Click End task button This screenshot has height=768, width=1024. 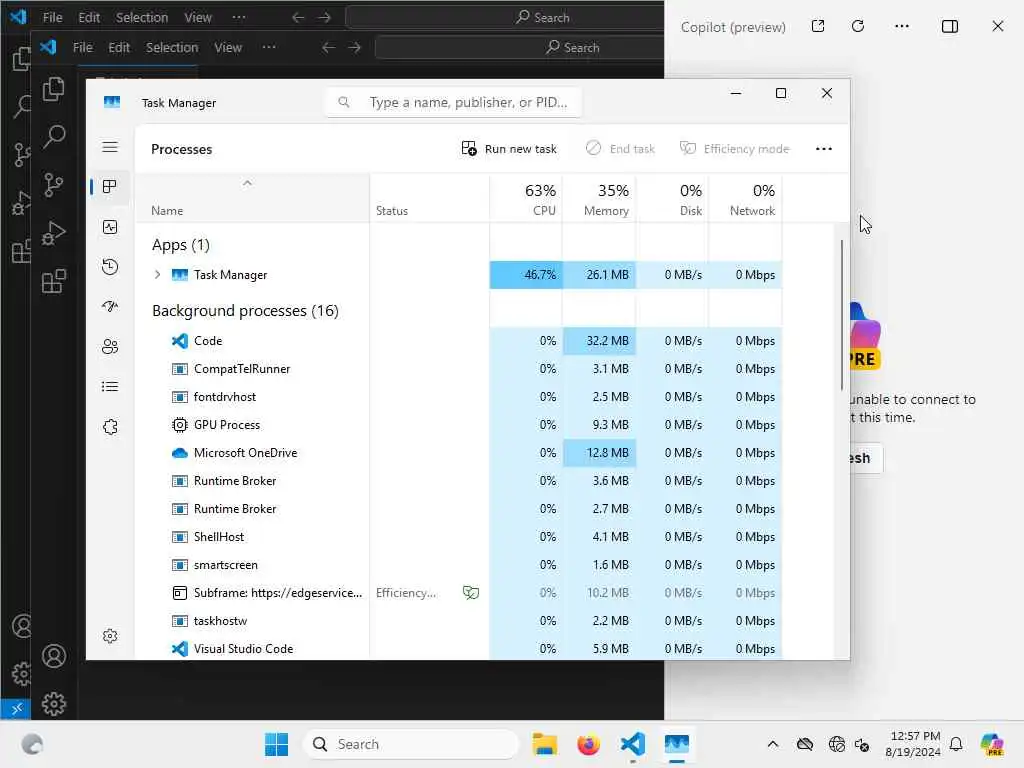620,149
